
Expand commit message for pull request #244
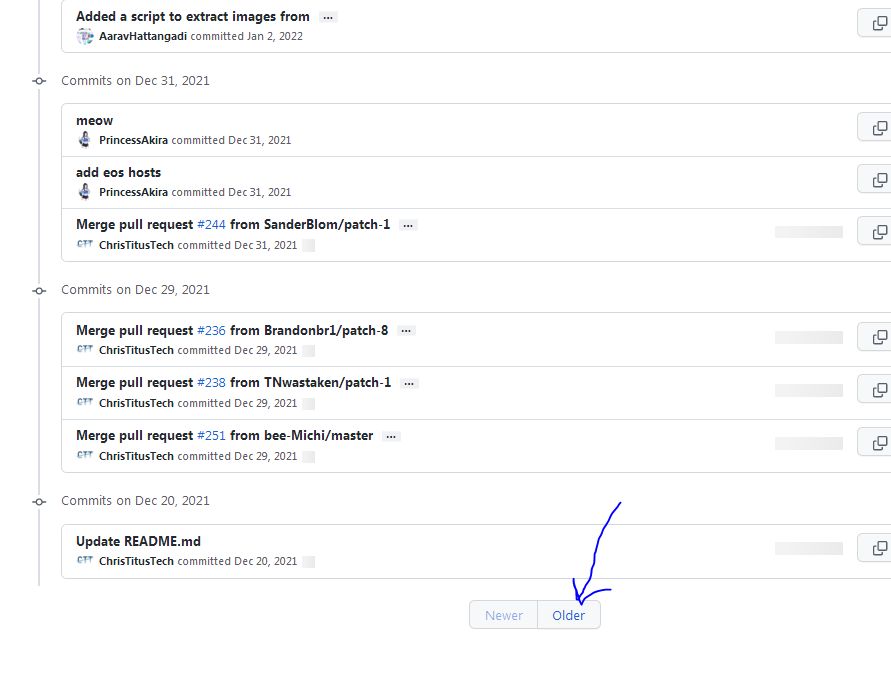pos(408,225)
